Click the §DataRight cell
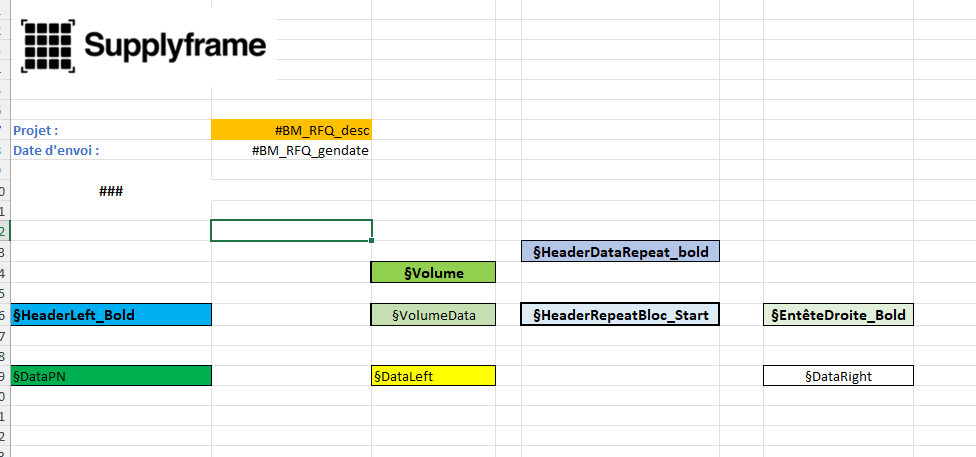976x457 pixels. coord(838,376)
